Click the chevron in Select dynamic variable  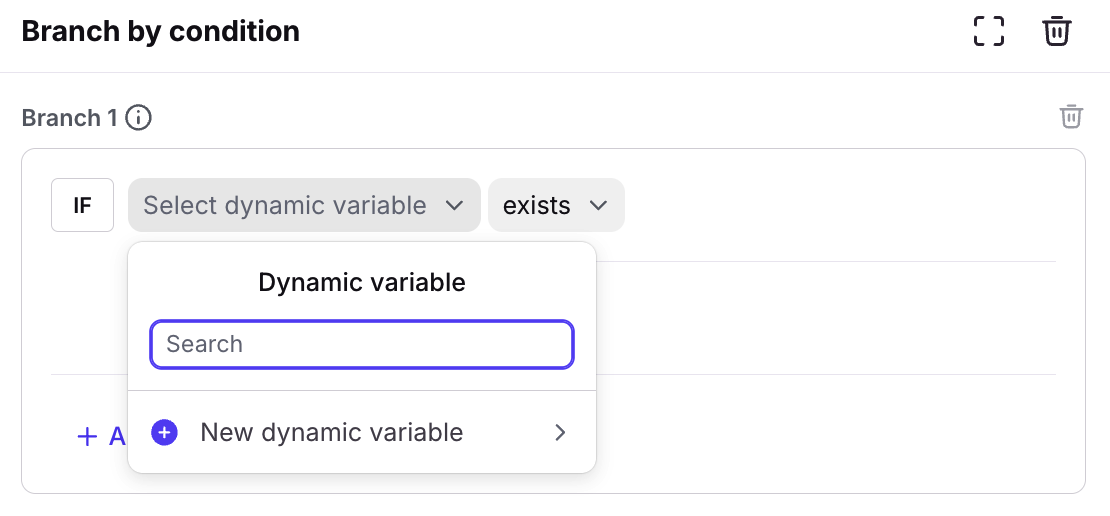point(454,206)
